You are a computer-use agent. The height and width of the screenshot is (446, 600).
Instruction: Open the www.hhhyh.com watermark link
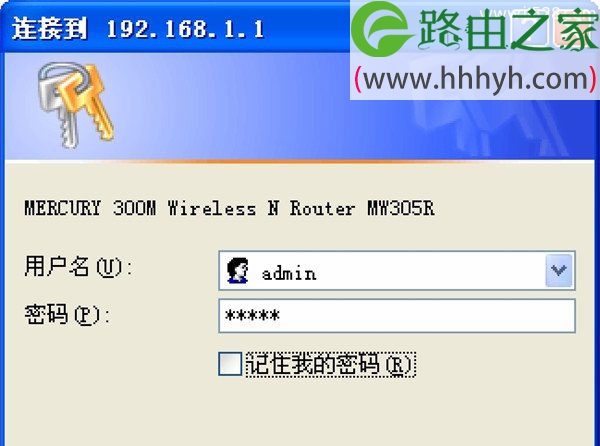(x=475, y=80)
